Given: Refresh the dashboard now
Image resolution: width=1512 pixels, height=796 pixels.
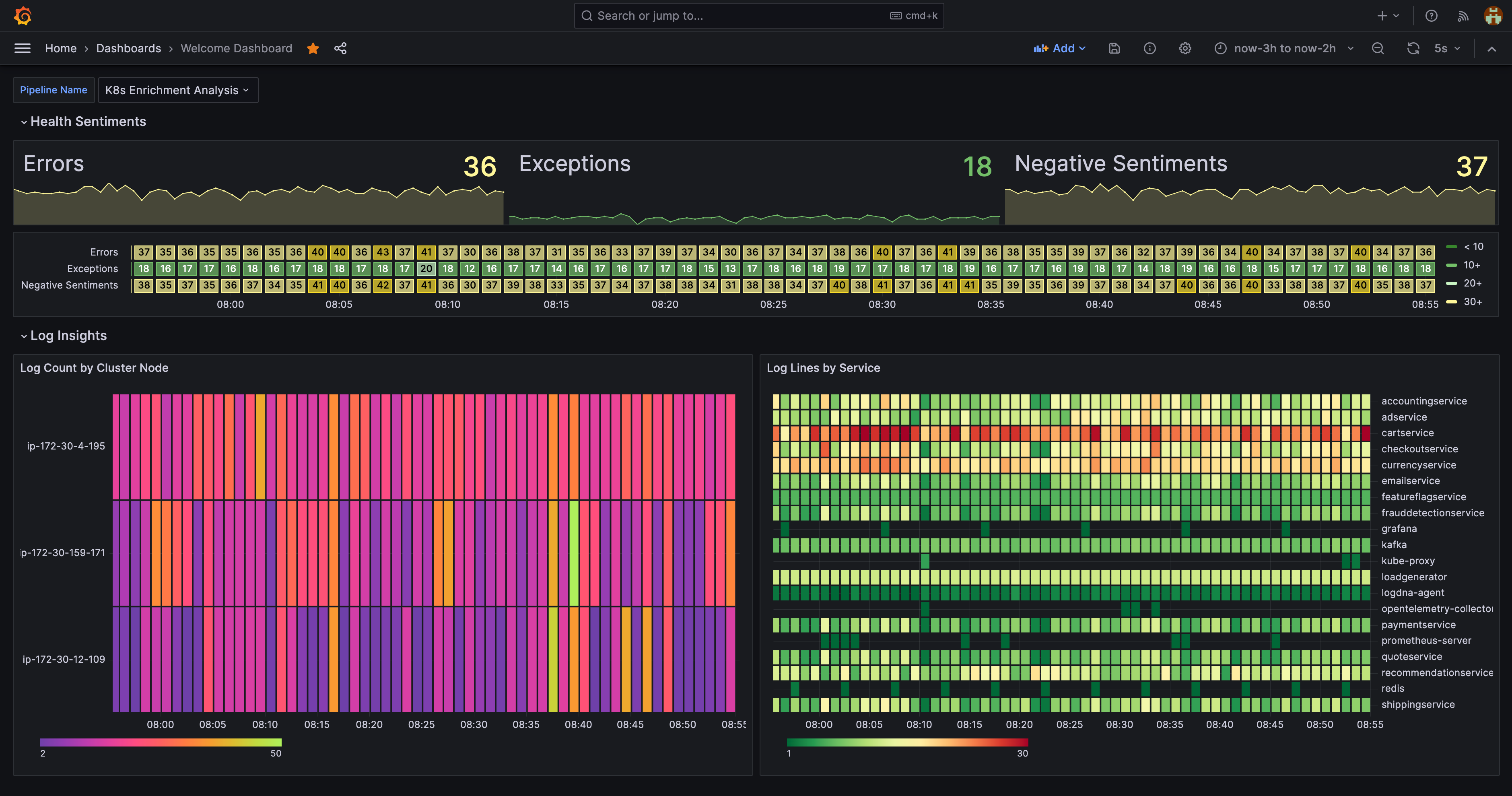Looking at the screenshot, I should [1413, 48].
